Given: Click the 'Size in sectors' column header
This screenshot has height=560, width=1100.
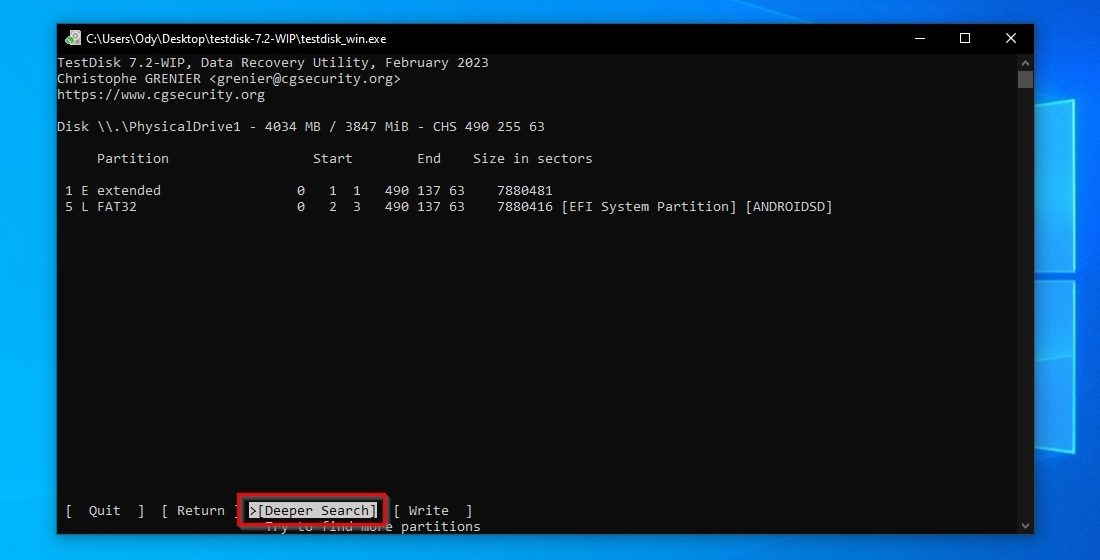Looking at the screenshot, I should pos(532,159).
